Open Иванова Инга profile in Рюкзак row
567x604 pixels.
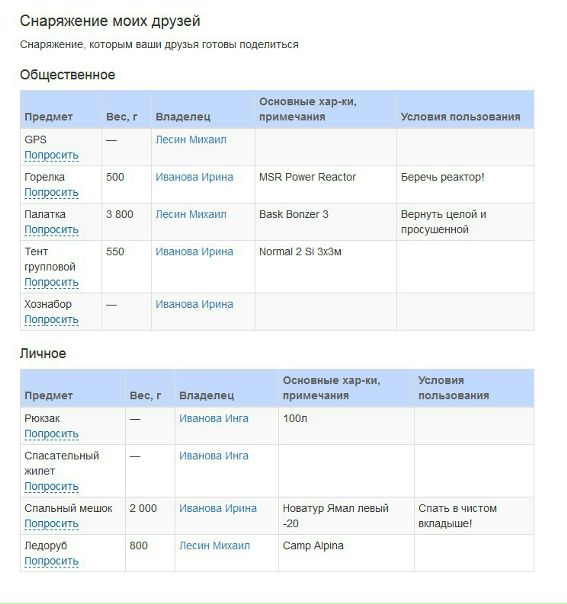coord(214,418)
